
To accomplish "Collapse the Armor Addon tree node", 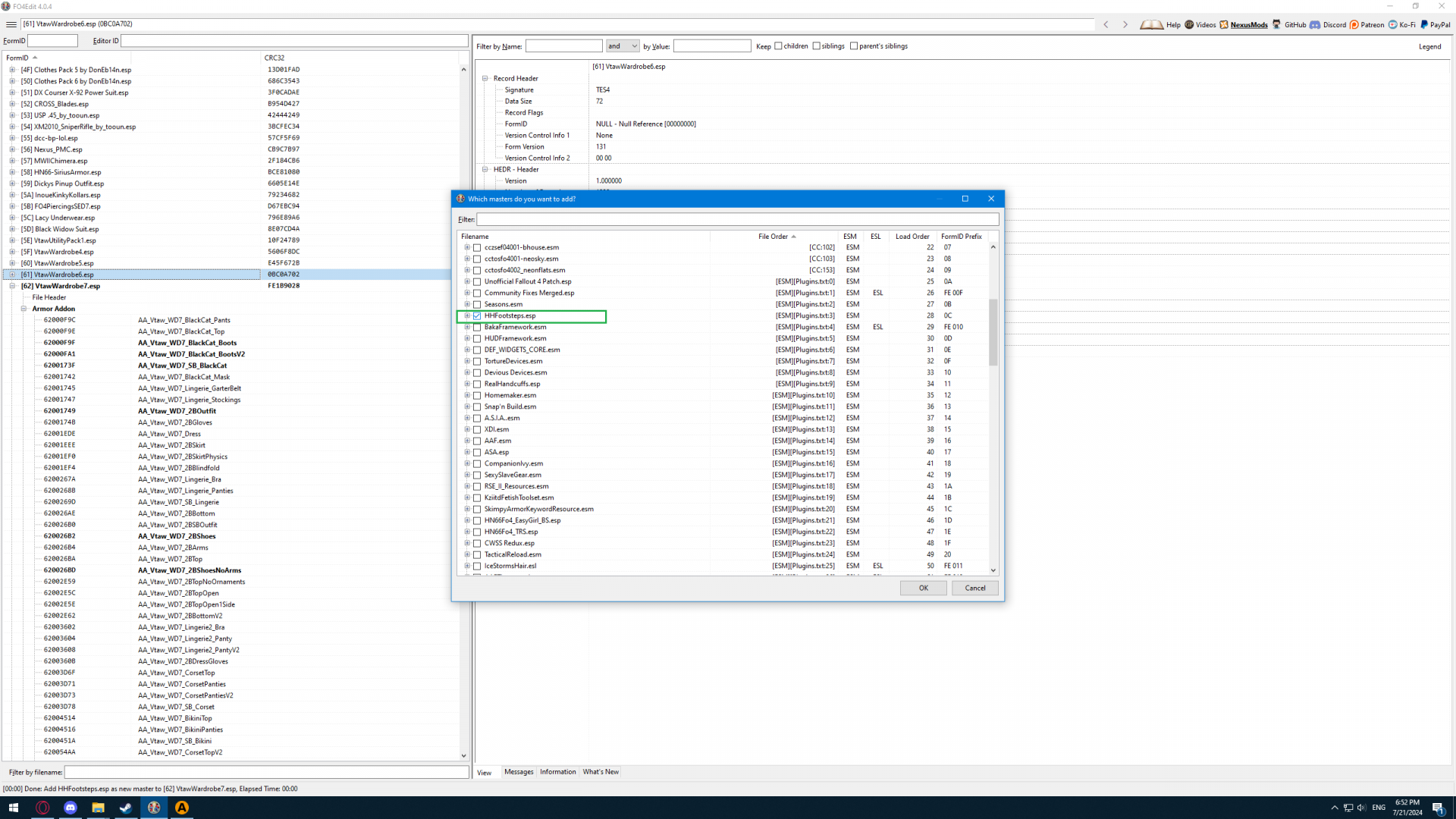I will (x=24, y=309).
